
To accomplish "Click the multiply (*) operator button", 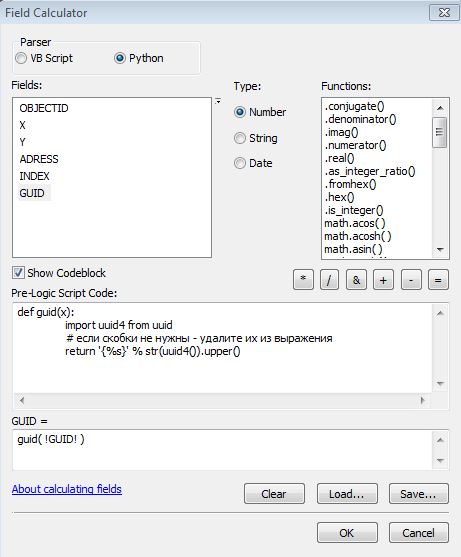I will (303, 280).
